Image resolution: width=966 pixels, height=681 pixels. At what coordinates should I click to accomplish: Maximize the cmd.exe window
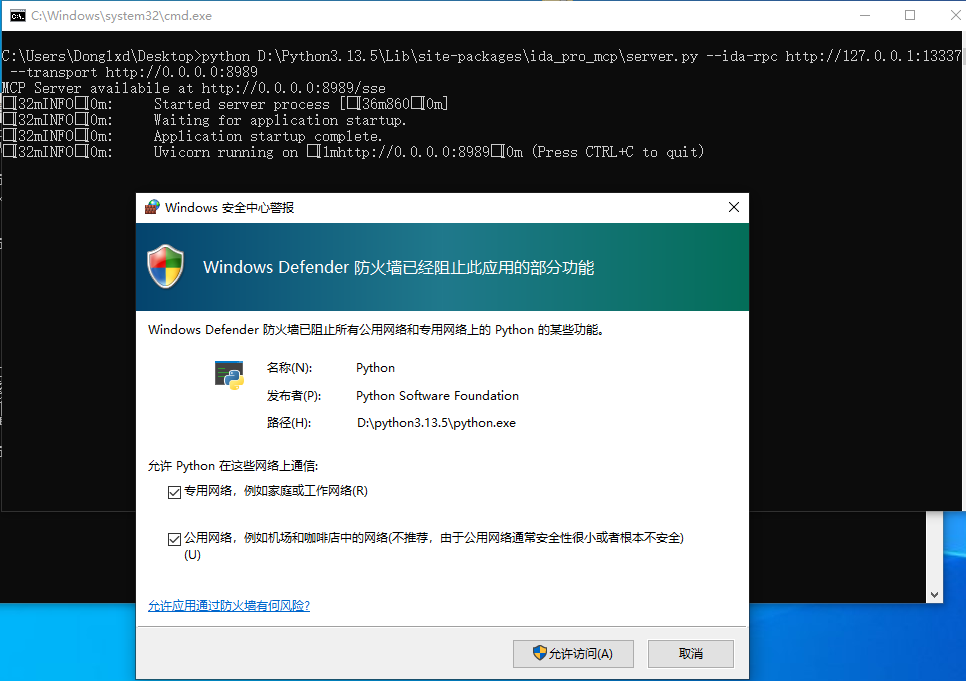coord(910,15)
